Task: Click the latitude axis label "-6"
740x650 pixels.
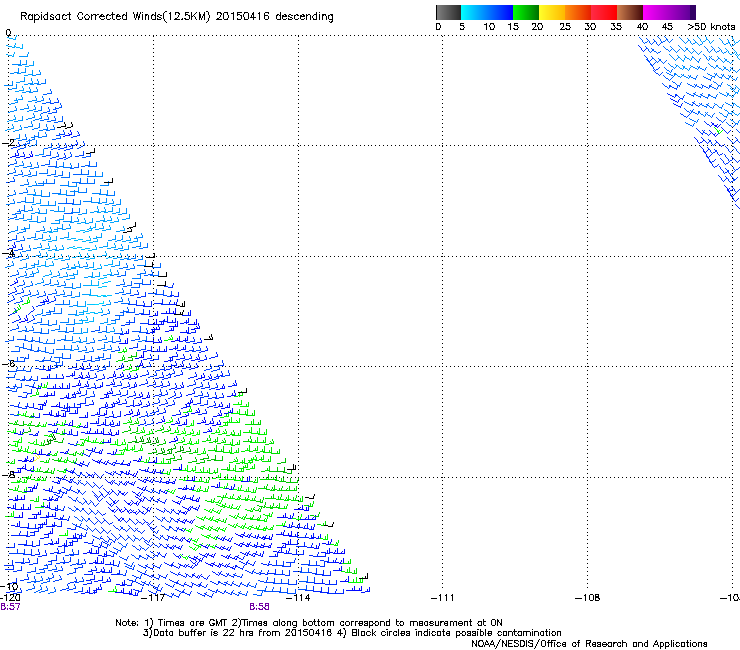Action: (x=8, y=363)
